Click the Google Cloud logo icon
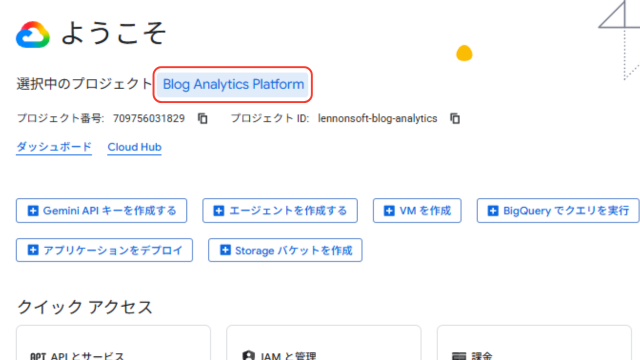Image resolution: width=640 pixels, height=360 pixels. pos(33,35)
